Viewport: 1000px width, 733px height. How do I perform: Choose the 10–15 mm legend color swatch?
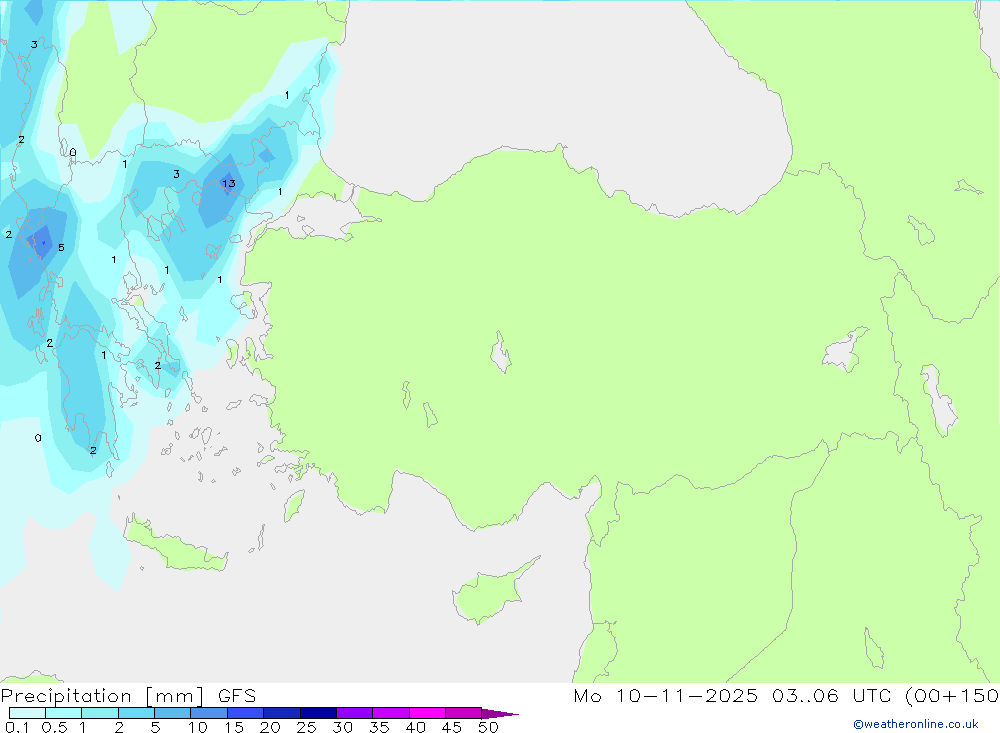(209, 713)
